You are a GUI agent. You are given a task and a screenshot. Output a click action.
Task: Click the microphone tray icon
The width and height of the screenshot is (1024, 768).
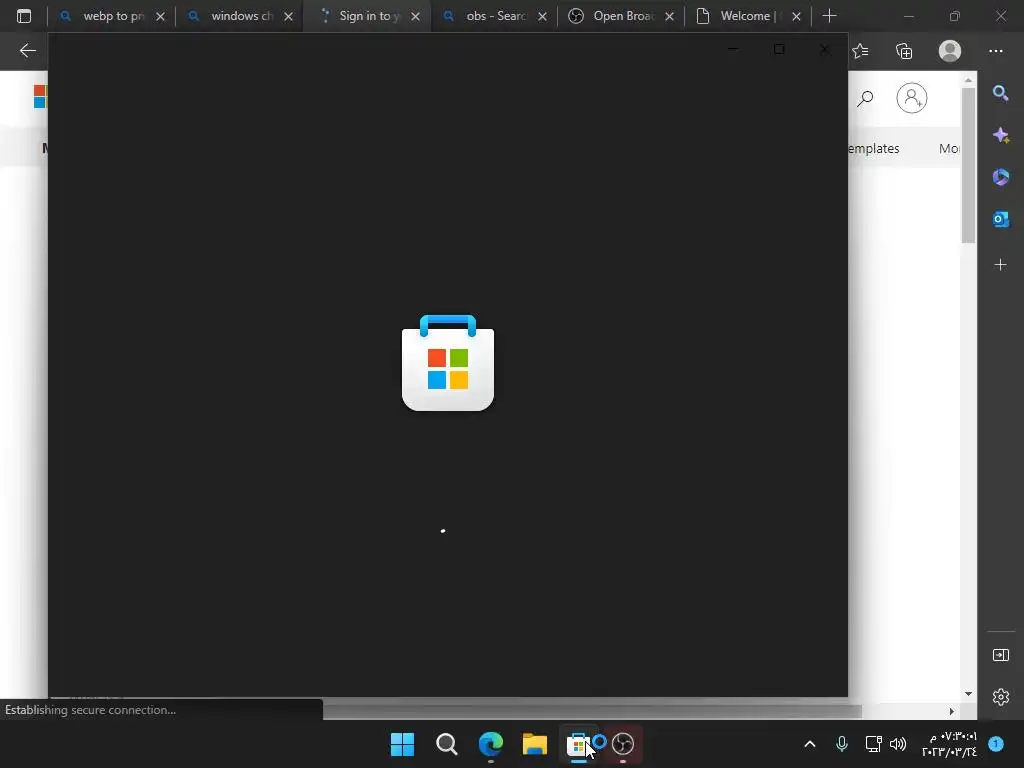click(x=842, y=744)
